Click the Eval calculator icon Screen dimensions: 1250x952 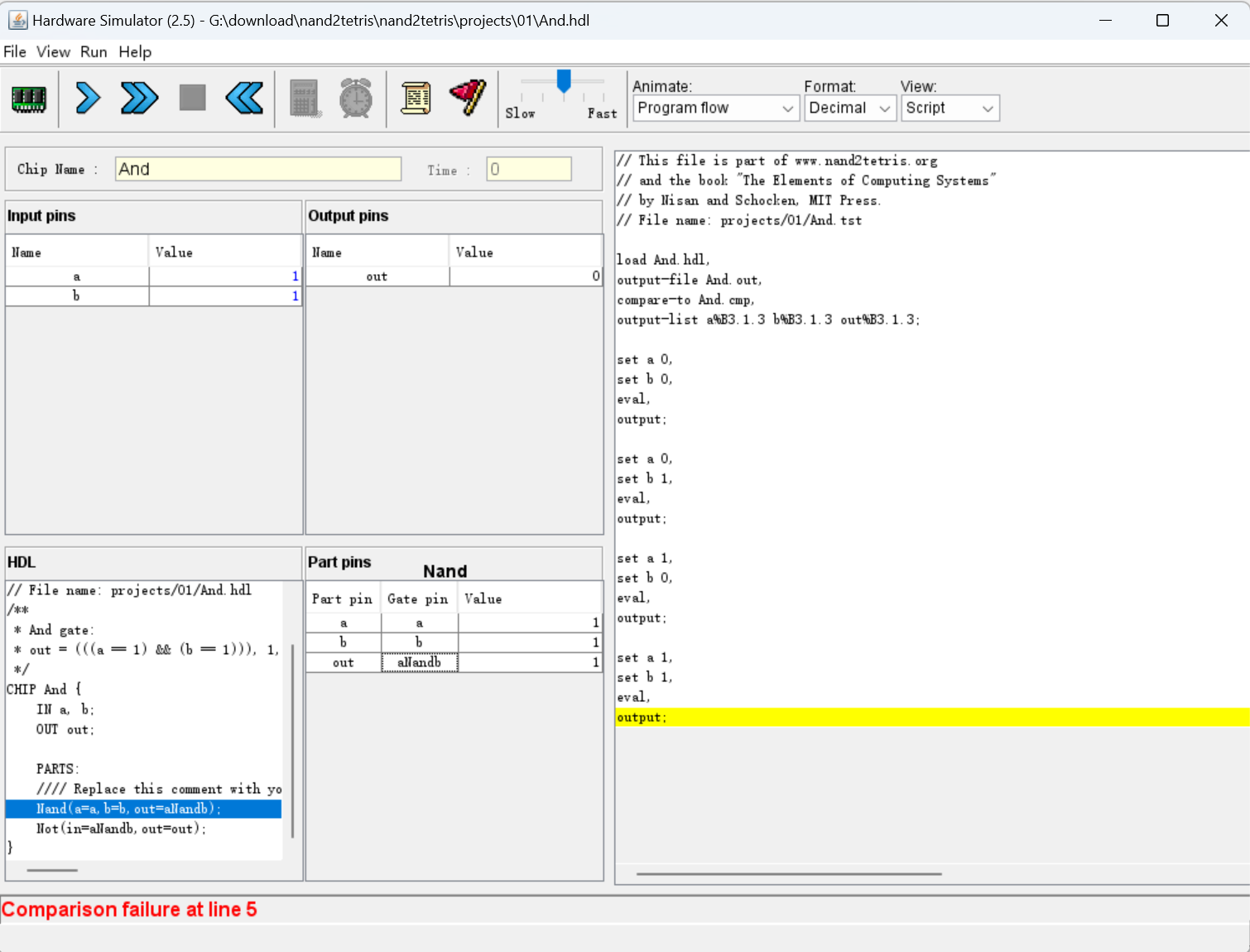pyautogui.click(x=305, y=99)
